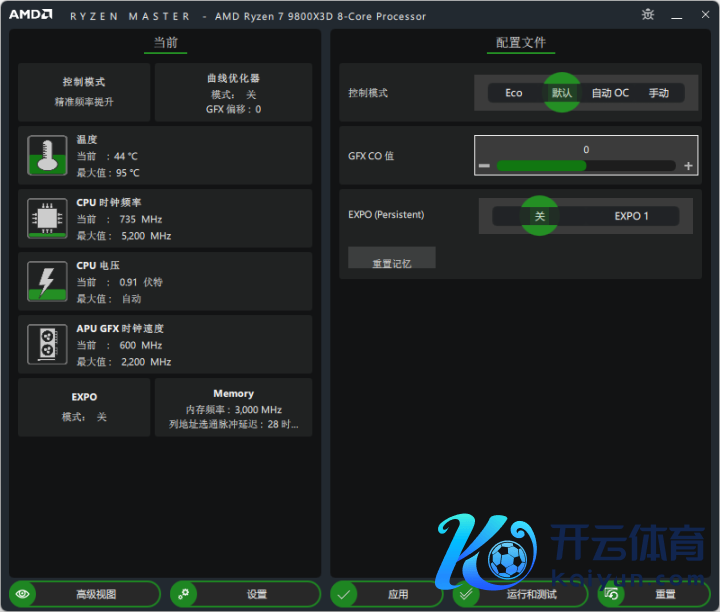Viewport: 720px width, 612px height.
Task: Click the APU GFX graphics card icon
Action: [x=47, y=344]
